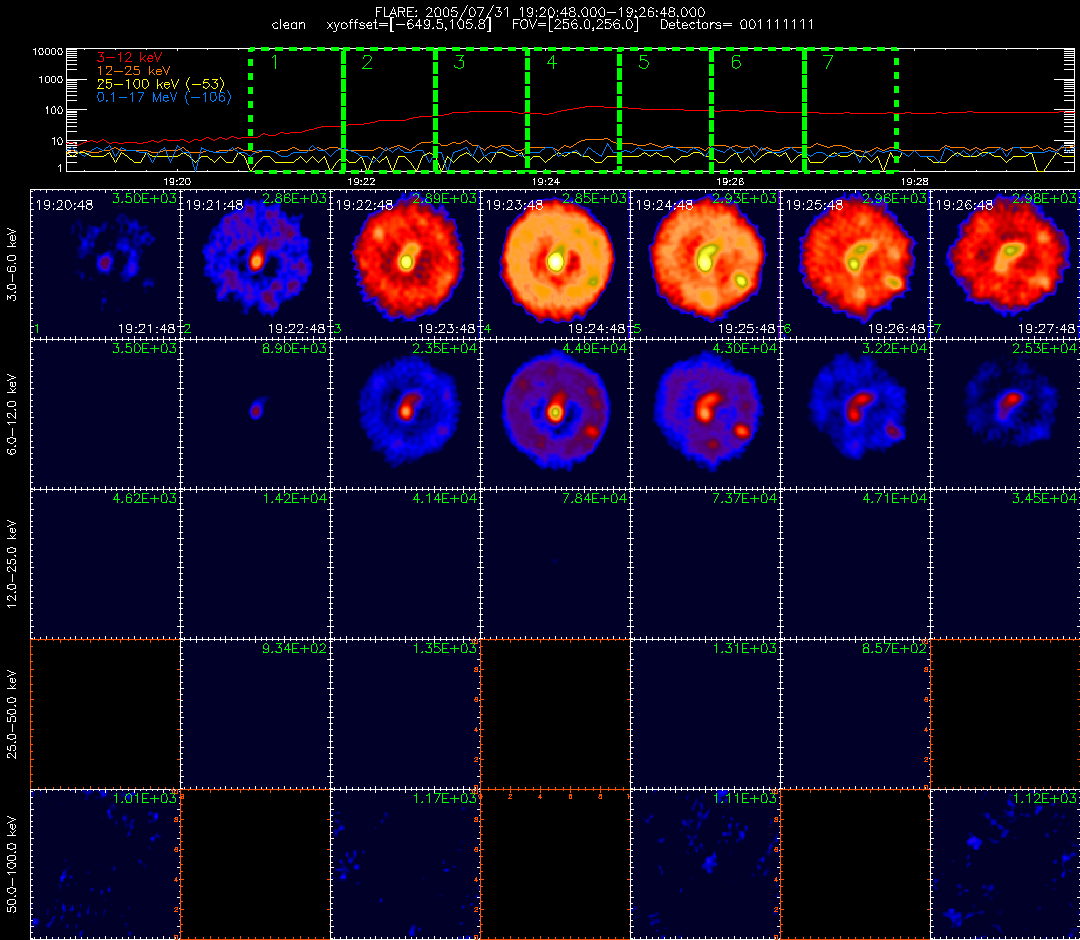Select interval 7 label in the light curve
Image resolution: width=1080 pixels, height=940 pixels.
(829, 63)
